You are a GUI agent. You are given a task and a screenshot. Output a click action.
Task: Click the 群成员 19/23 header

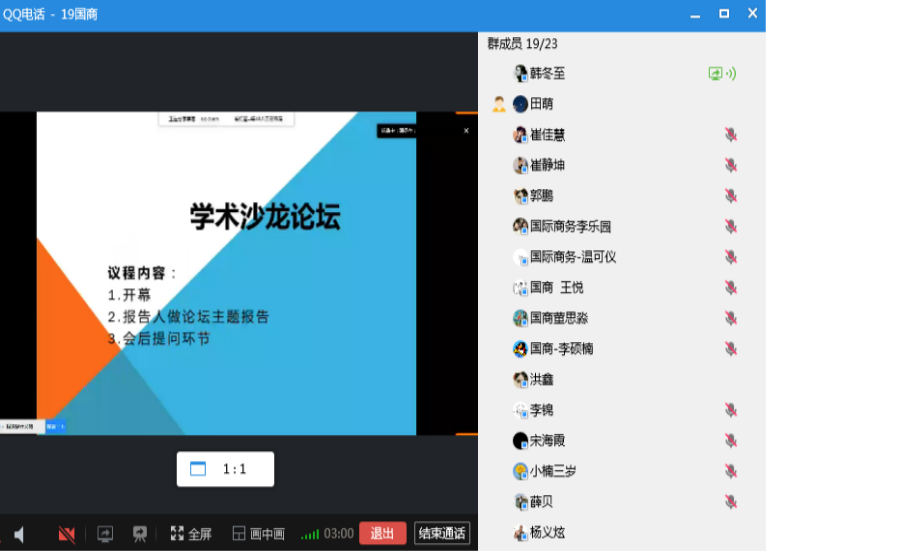pyautogui.click(x=522, y=44)
